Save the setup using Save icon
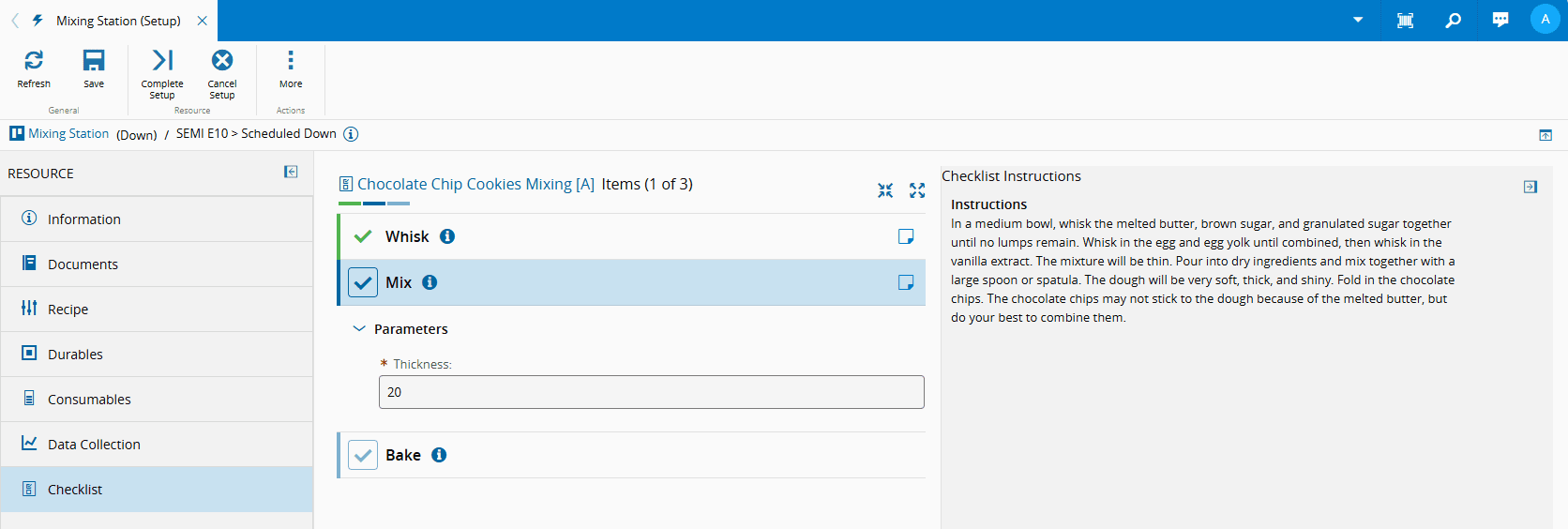 coord(94,61)
